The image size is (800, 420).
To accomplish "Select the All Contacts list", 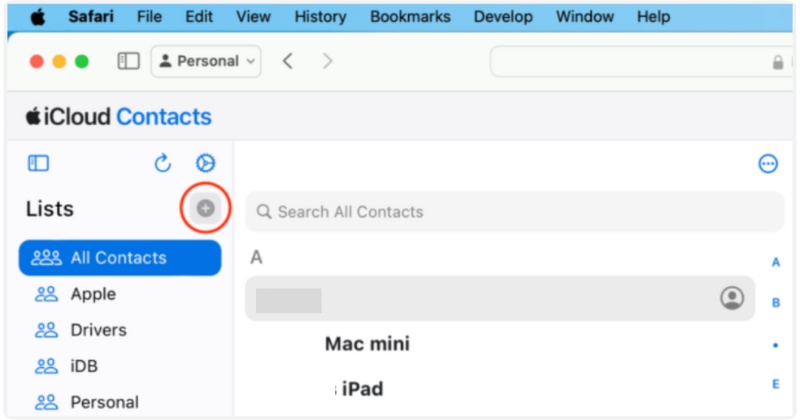I will coord(119,258).
